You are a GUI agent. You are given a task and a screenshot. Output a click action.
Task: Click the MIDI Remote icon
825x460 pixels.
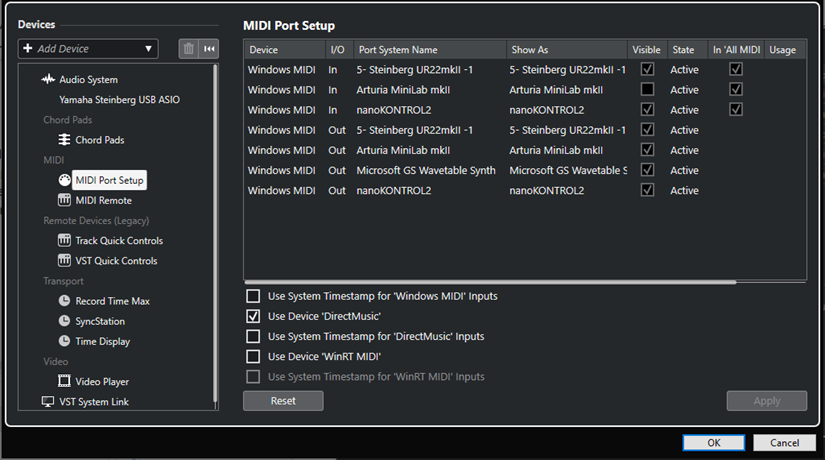coord(65,200)
